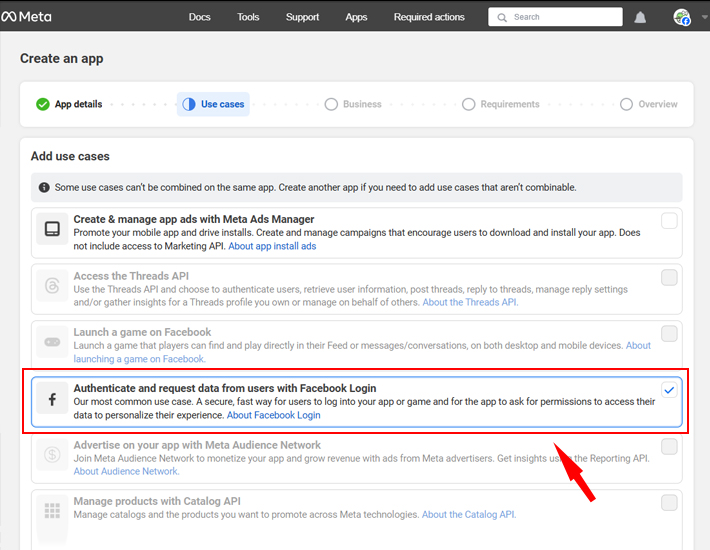This screenshot has height=550, width=710.
Task: Click Manage products with Catalog API title
Action: coord(157,501)
